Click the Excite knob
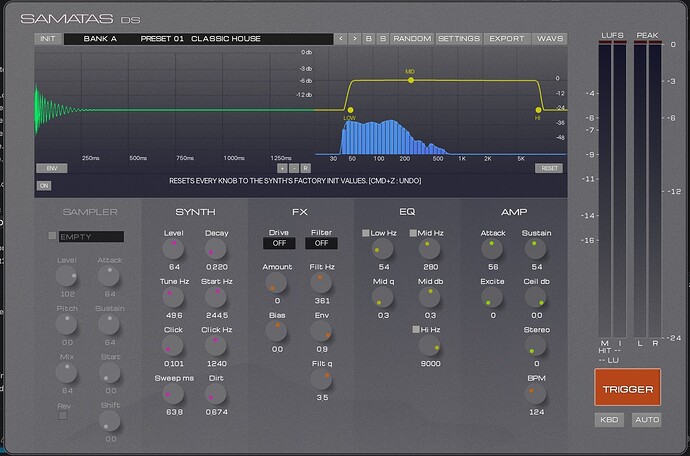The height and width of the screenshot is (456, 690). (x=492, y=297)
